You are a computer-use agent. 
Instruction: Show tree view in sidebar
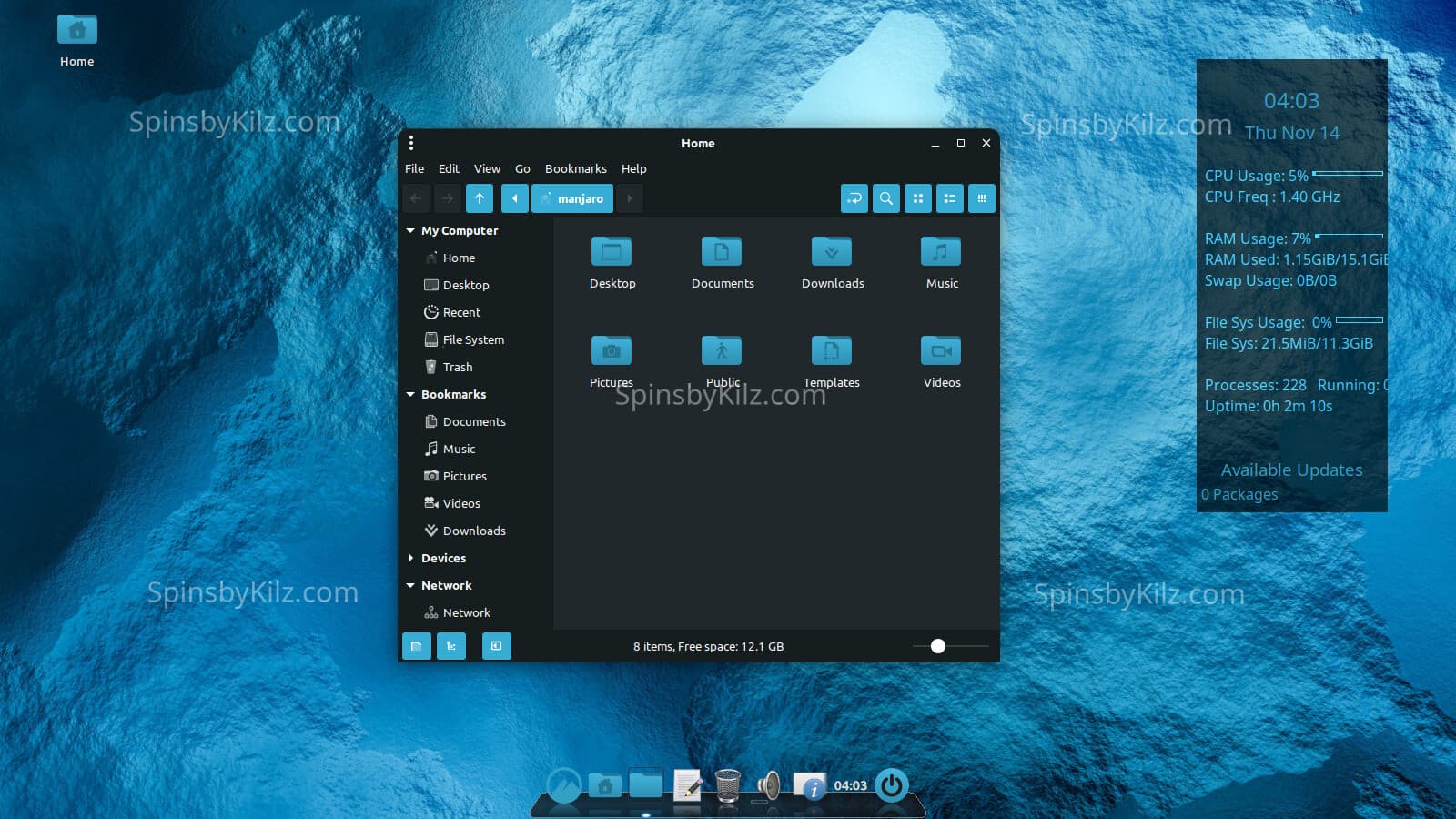click(451, 646)
